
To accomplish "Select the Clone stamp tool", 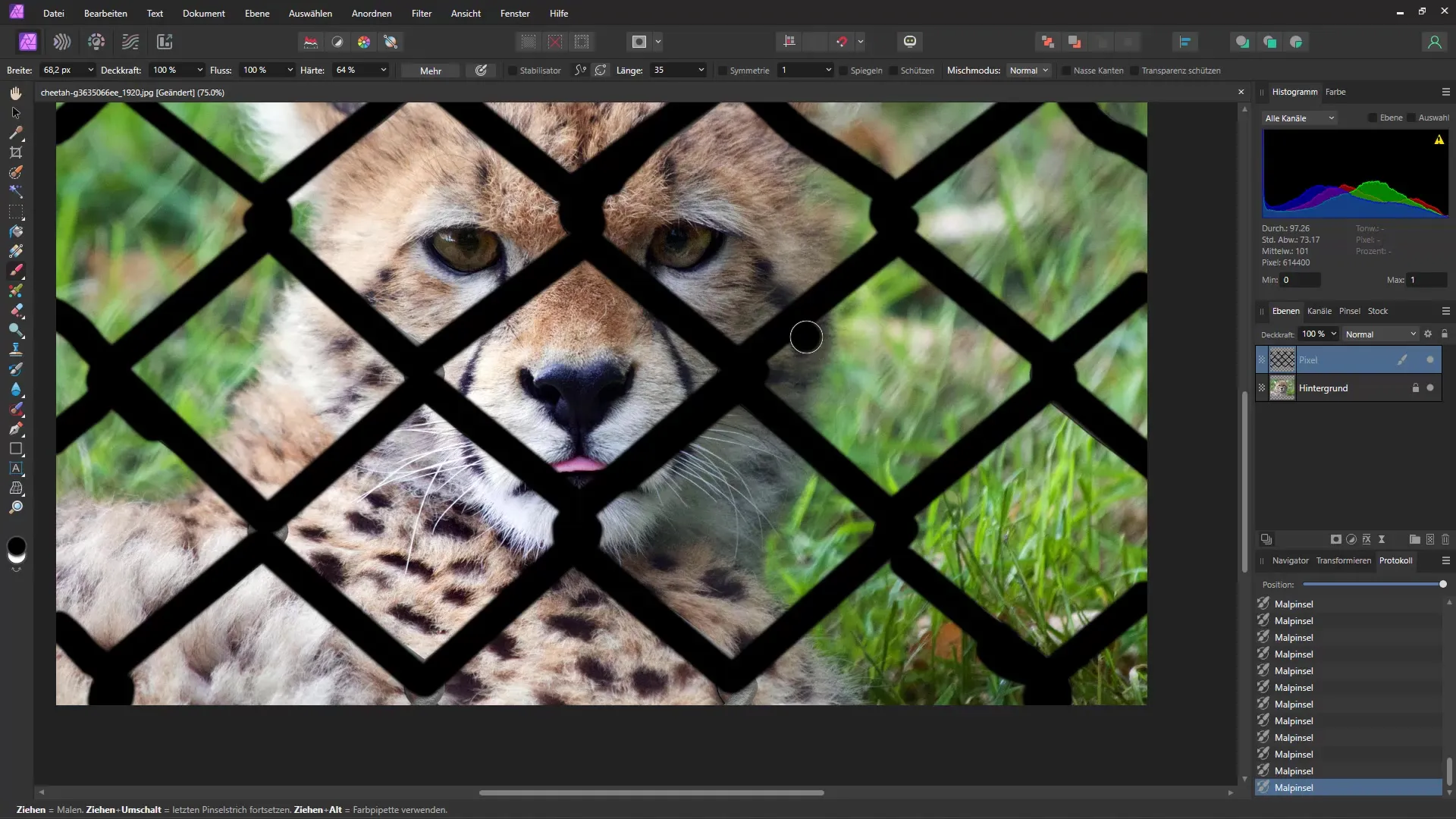I will click(x=16, y=350).
